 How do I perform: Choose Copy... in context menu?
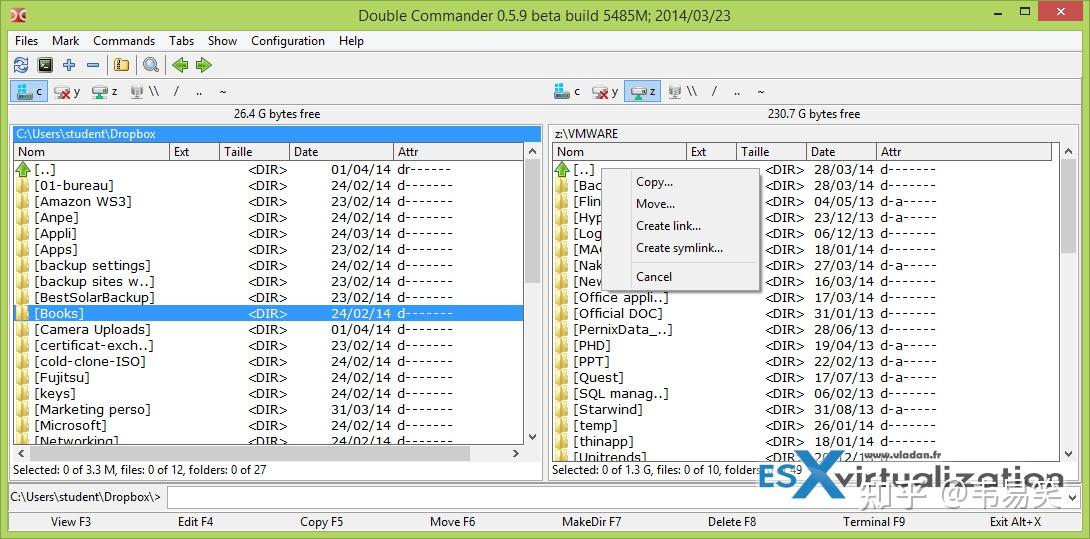point(680,182)
